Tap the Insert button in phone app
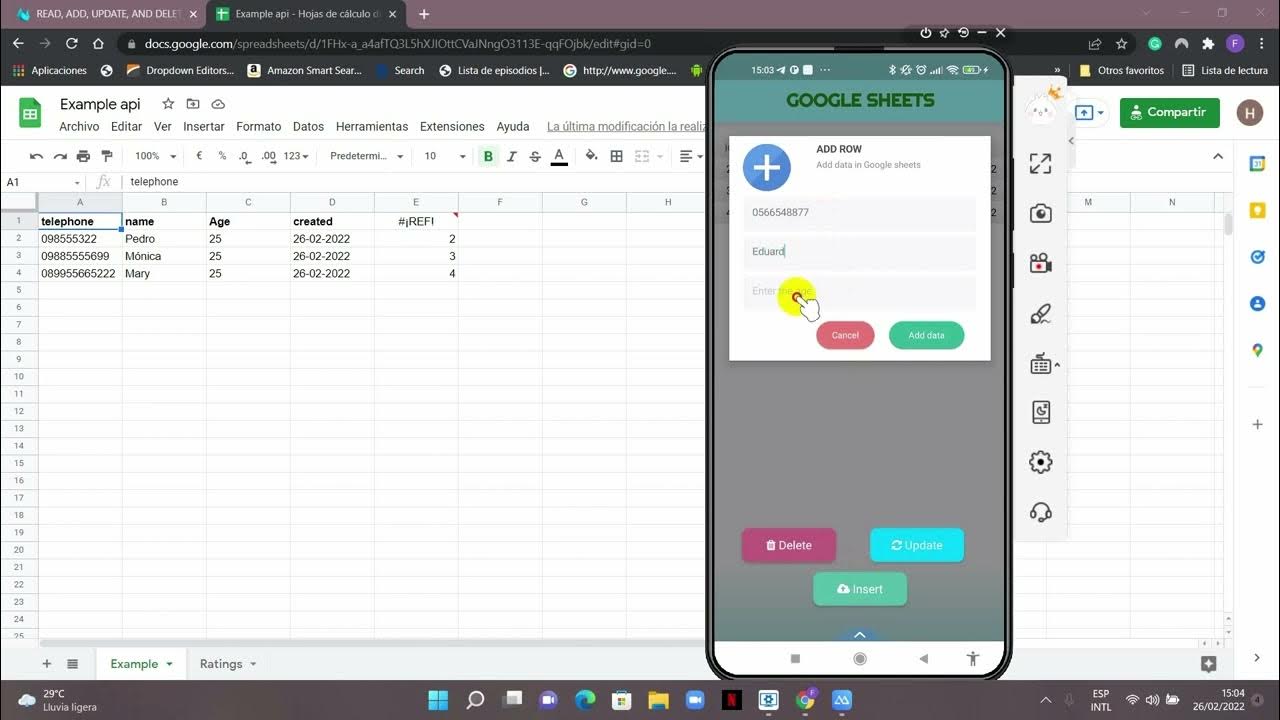The width and height of the screenshot is (1280, 720). [x=860, y=589]
